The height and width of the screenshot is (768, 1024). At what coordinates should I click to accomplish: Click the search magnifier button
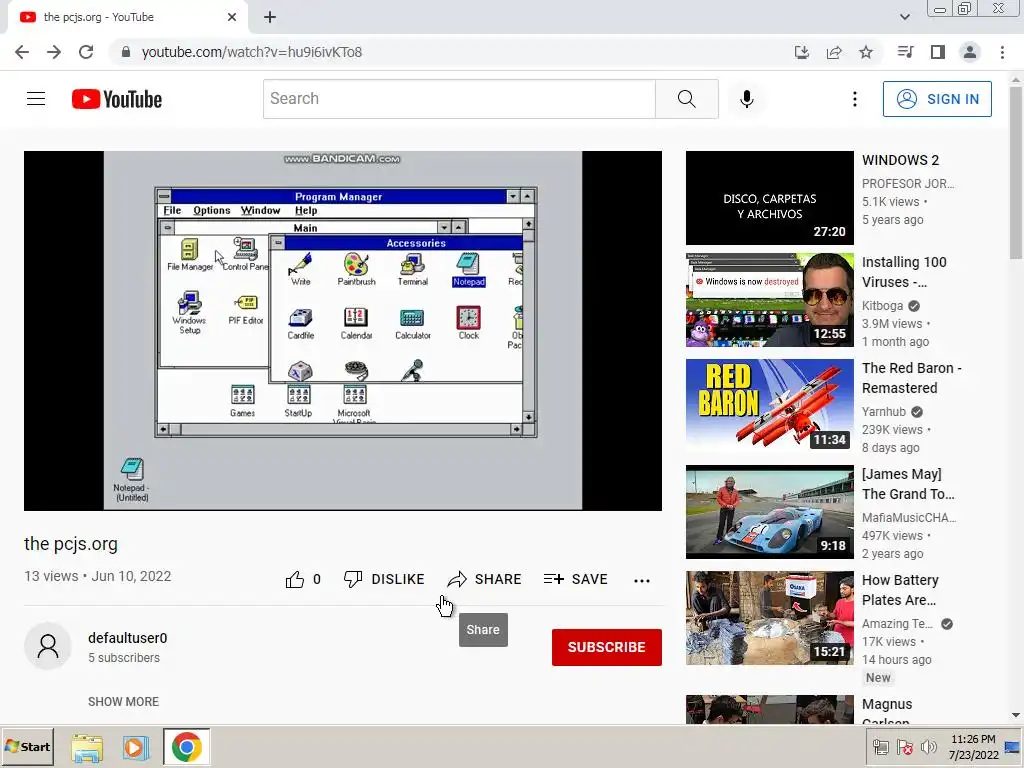[686, 99]
